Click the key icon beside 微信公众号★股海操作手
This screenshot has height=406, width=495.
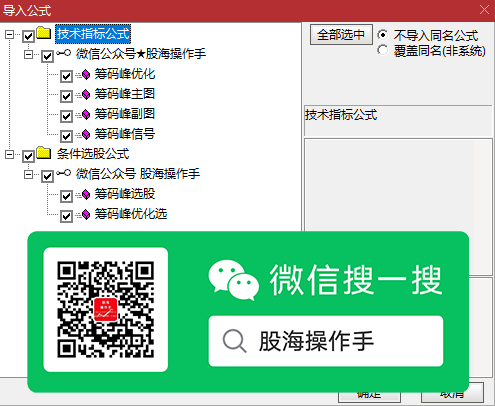point(64,53)
